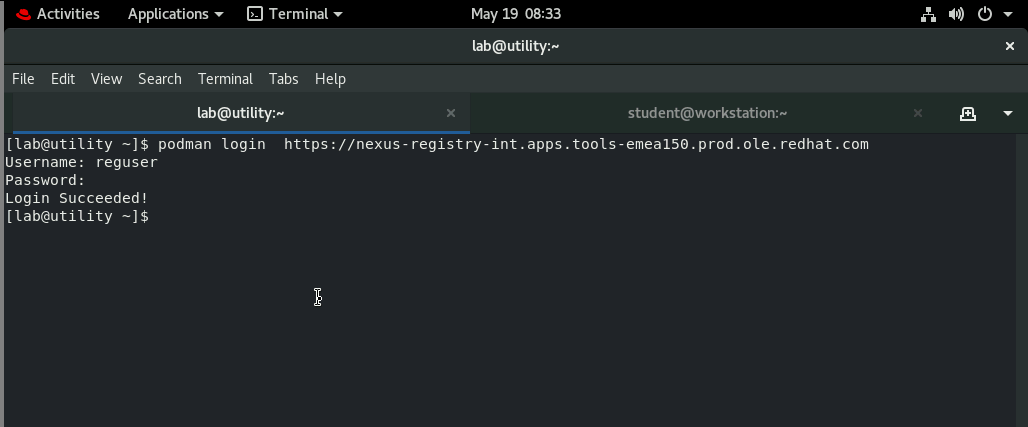Open the View menu
The image size is (1028, 427).
click(106, 79)
